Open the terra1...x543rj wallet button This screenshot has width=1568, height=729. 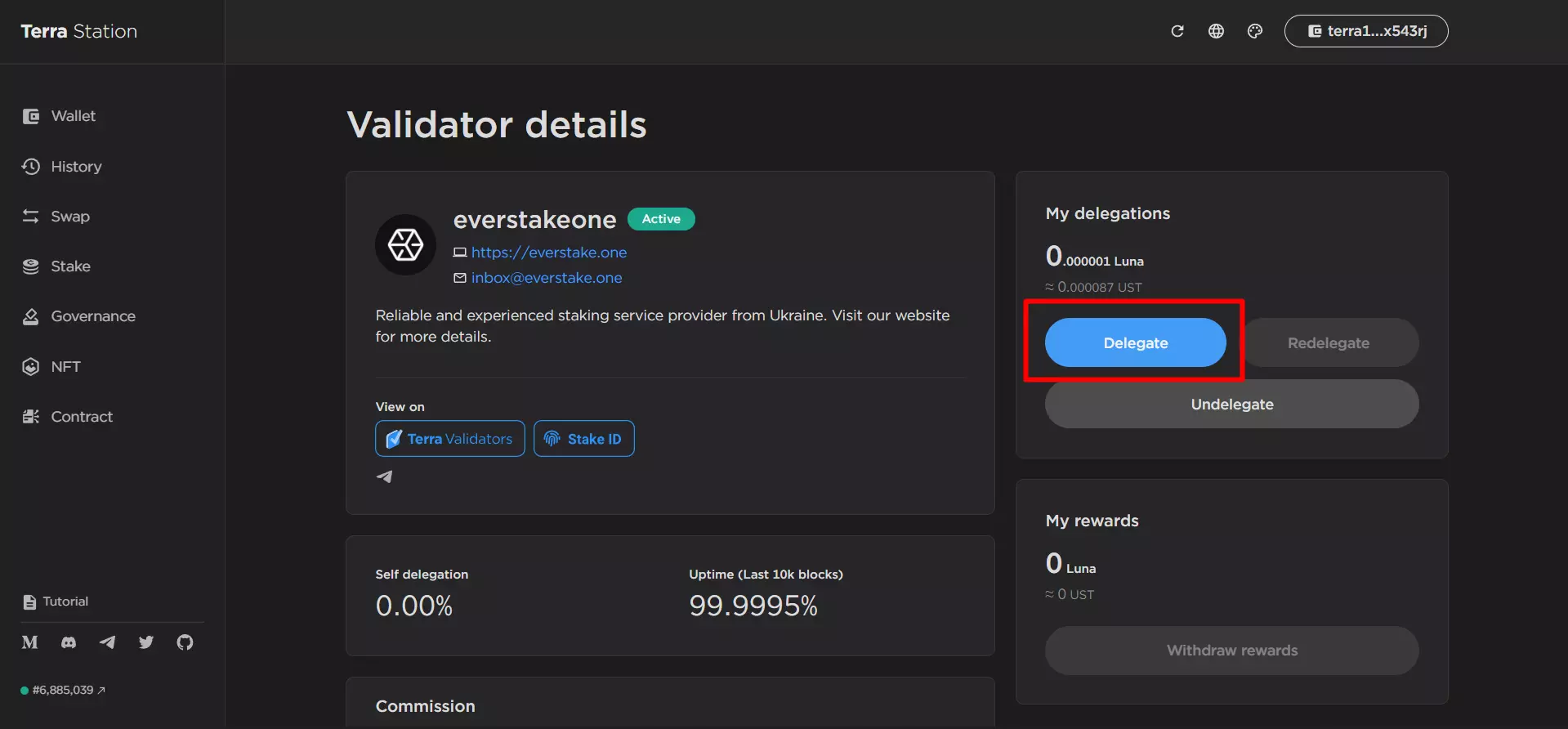point(1366,31)
